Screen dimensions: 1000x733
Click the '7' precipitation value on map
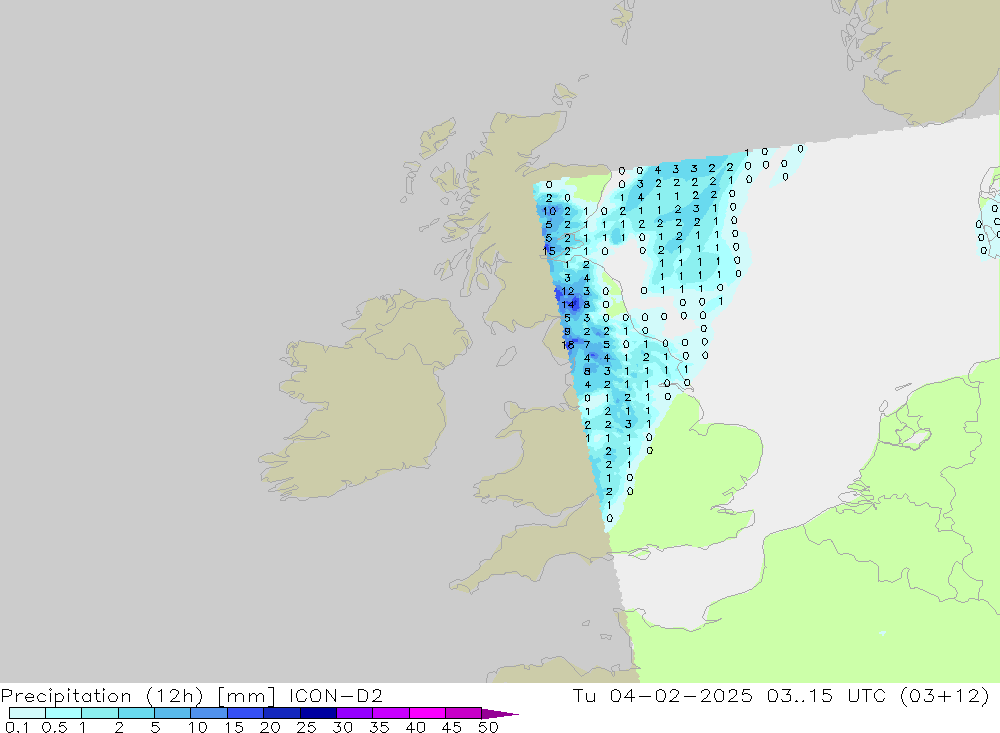(587, 345)
